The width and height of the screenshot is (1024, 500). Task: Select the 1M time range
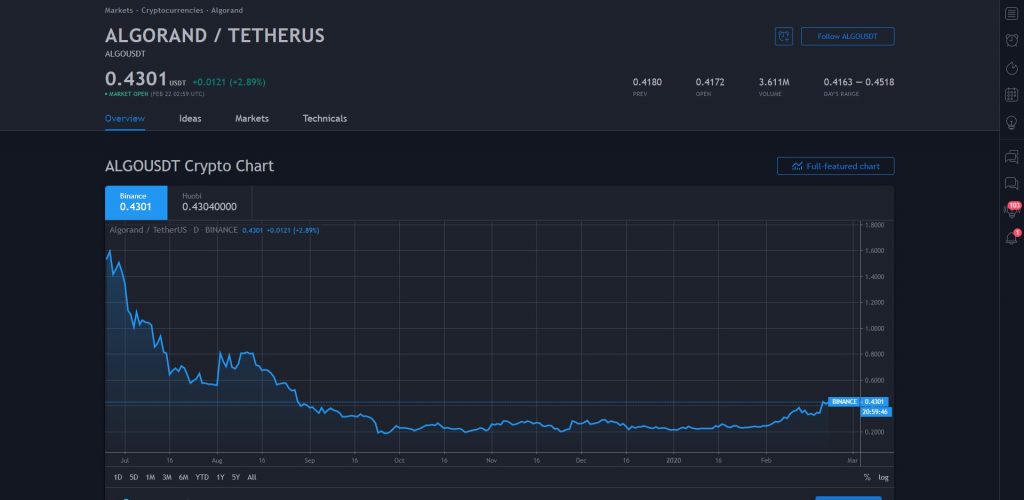click(x=150, y=477)
